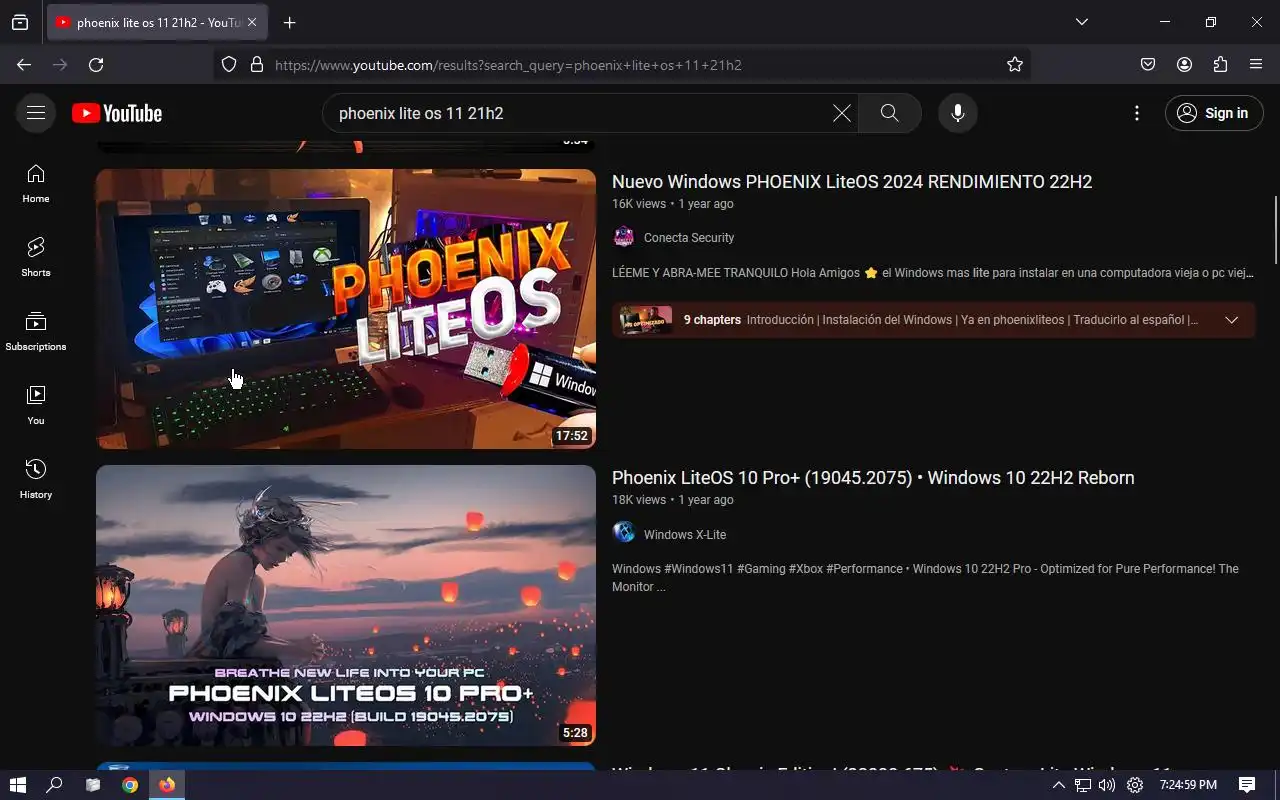Click '18K views' text
The height and width of the screenshot is (800, 1280).
coord(639,500)
